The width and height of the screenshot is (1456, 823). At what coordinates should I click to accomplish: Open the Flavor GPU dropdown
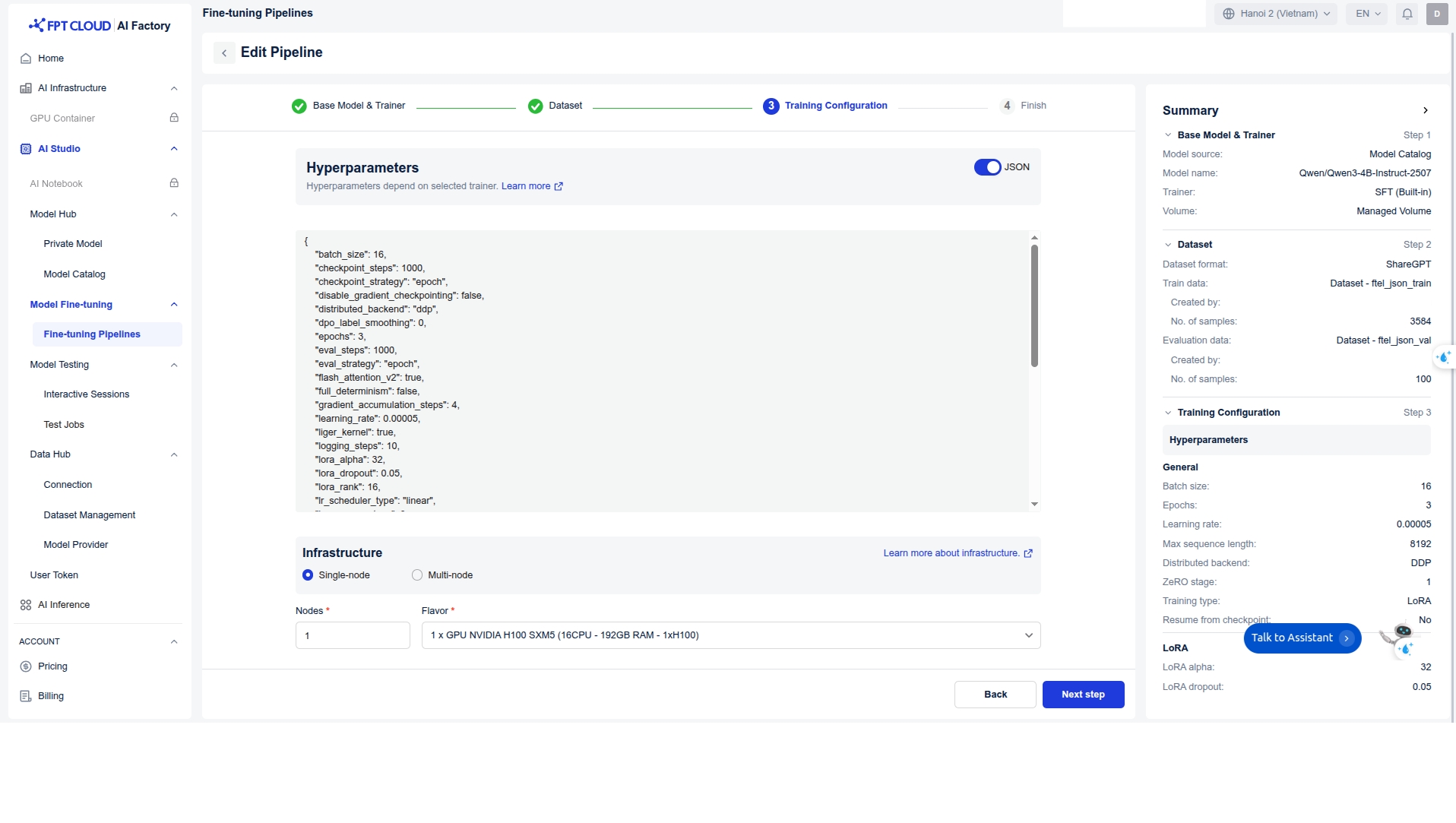point(730,635)
